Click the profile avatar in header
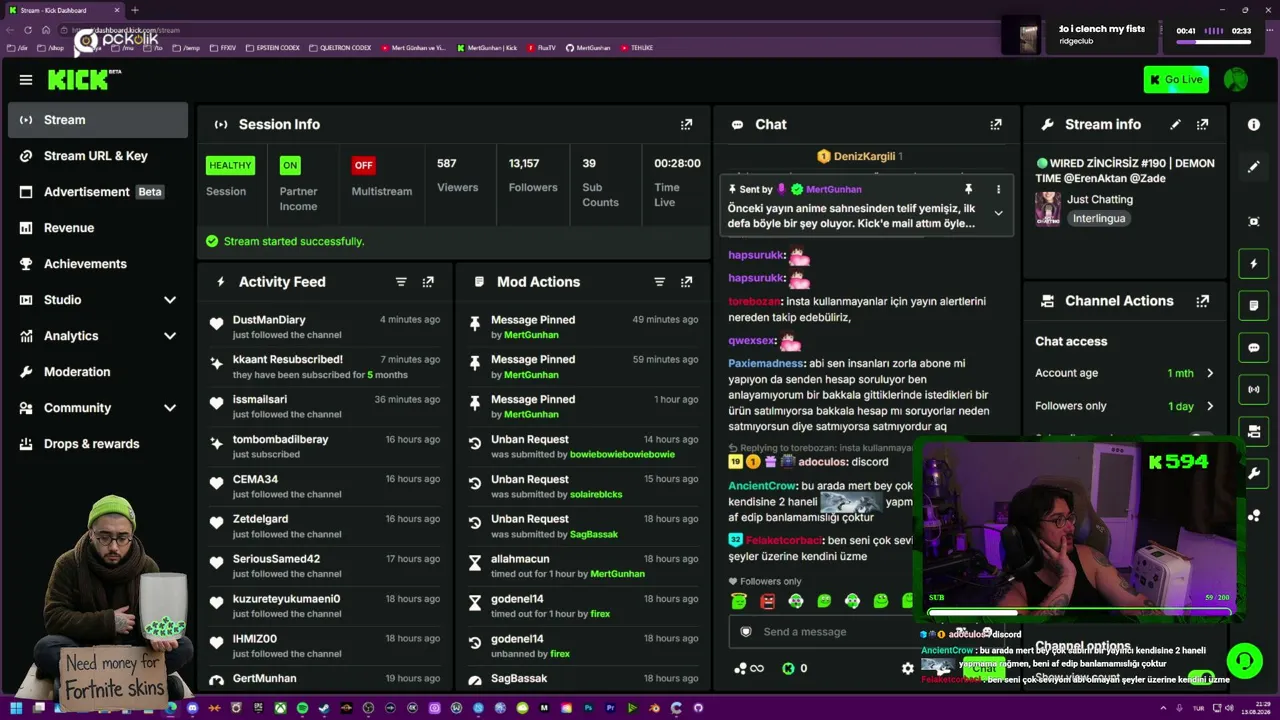Screen dimensions: 1280x720 click(x=1236, y=80)
